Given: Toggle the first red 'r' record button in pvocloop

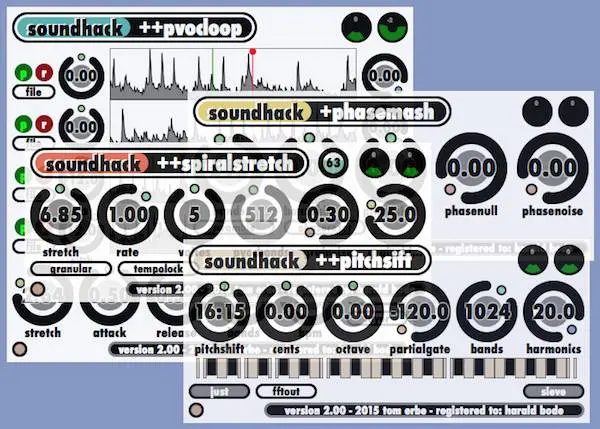Looking at the screenshot, I should tap(44, 72).
